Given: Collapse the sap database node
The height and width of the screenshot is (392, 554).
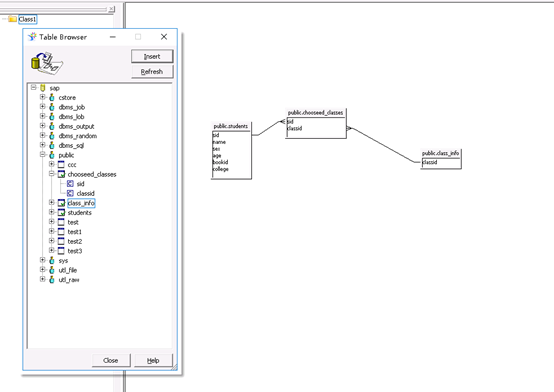Looking at the screenshot, I should (34, 87).
